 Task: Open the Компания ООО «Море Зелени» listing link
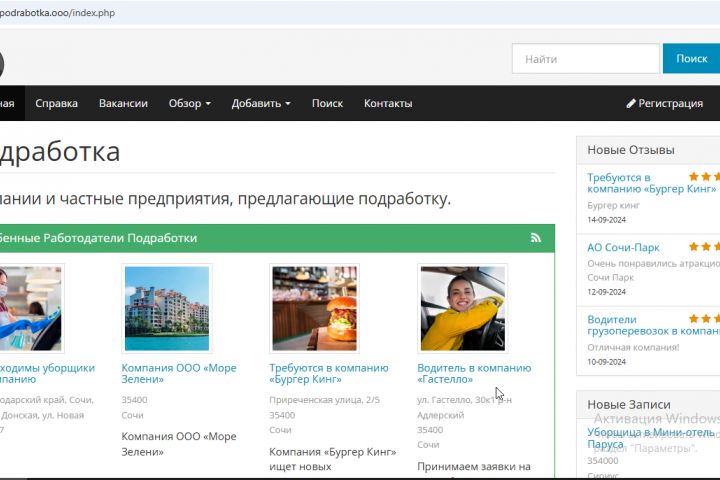(x=179, y=373)
